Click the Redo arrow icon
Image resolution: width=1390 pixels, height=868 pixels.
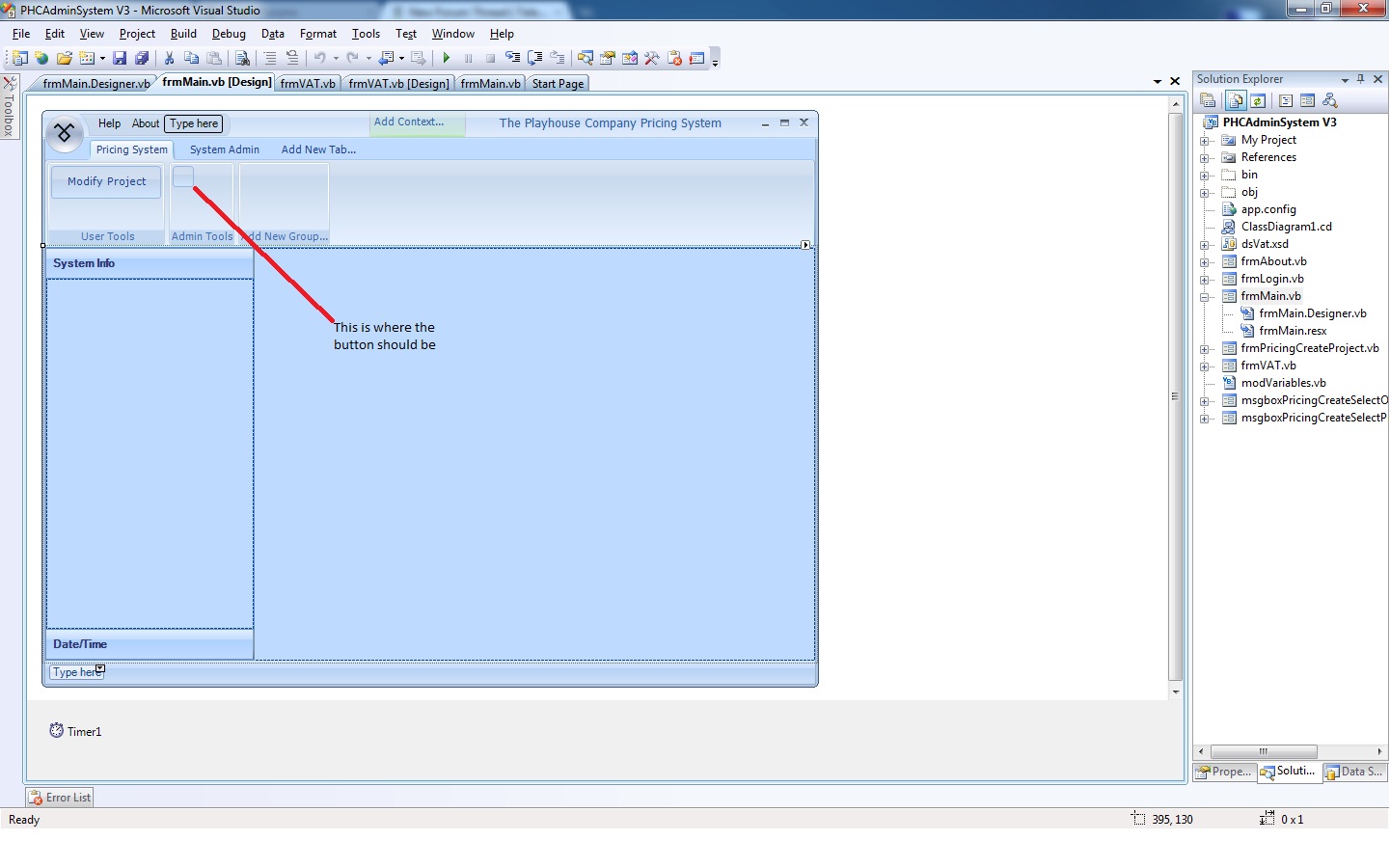coord(353,58)
